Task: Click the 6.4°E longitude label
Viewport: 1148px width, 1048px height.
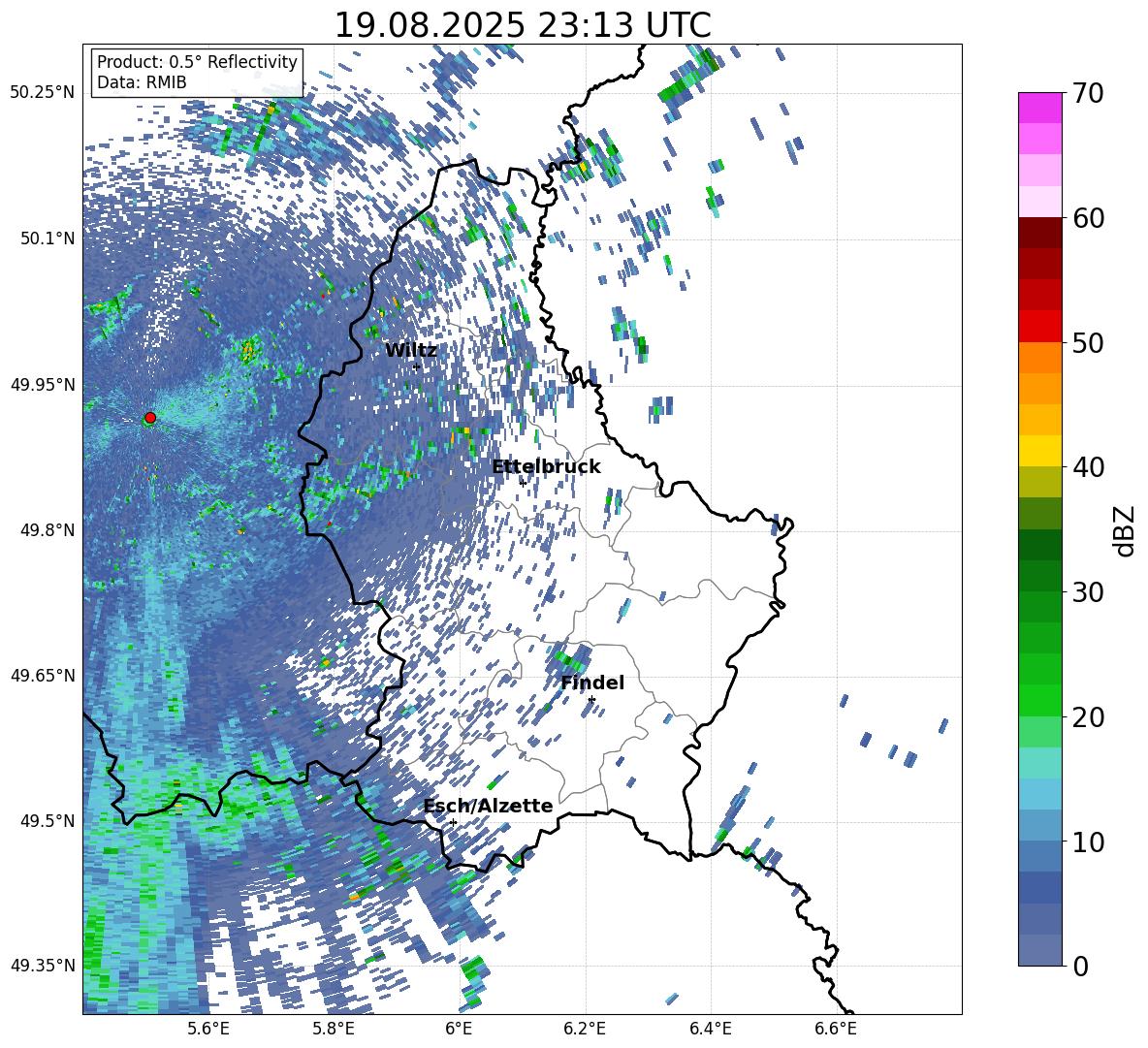Action: click(710, 1029)
